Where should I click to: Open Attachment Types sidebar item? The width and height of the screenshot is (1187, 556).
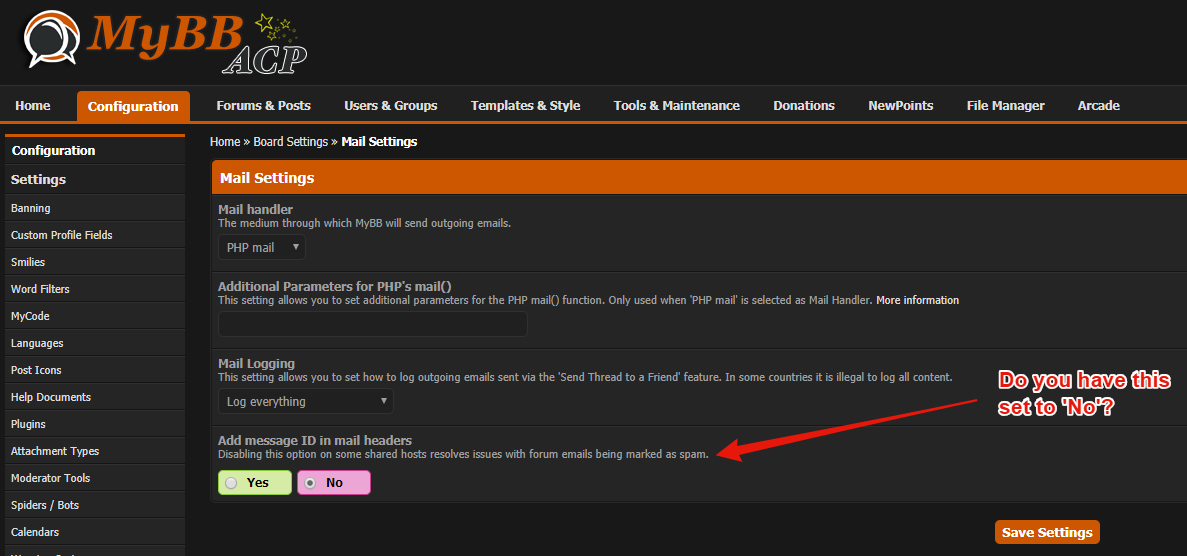coord(95,451)
